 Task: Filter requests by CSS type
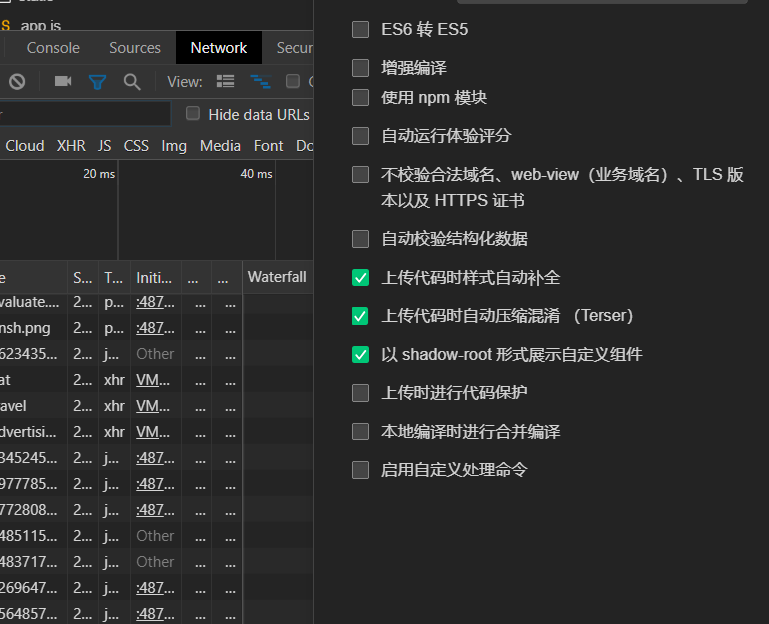tap(136, 146)
